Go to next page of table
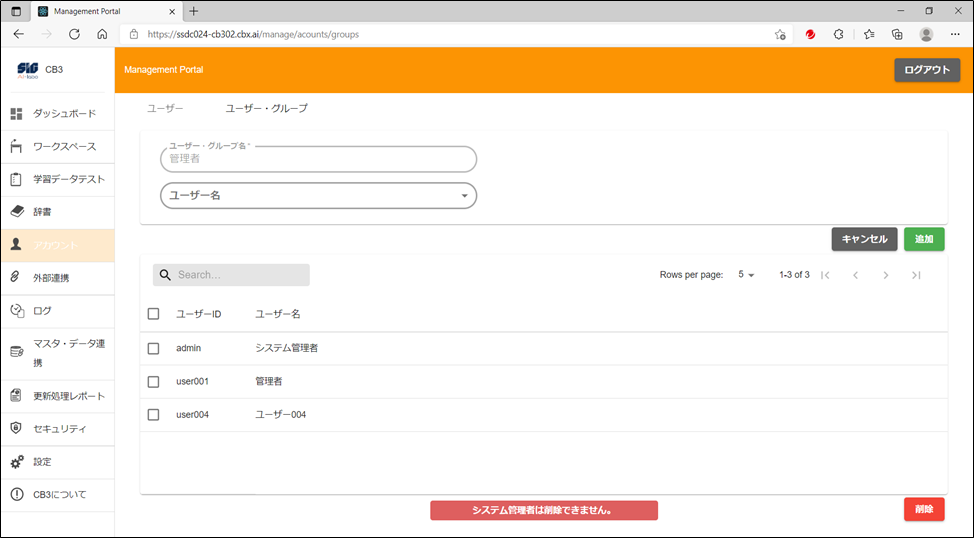 tap(885, 275)
